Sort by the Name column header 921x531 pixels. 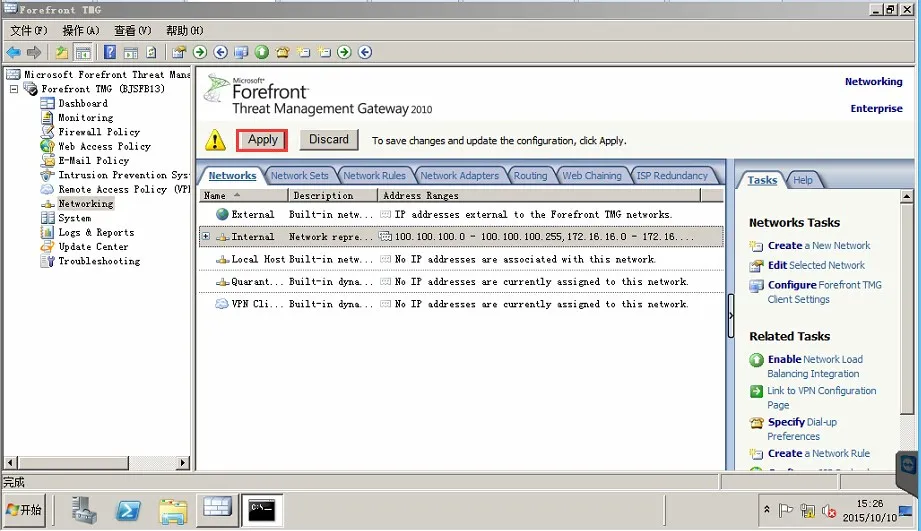[x=244, y=196]
